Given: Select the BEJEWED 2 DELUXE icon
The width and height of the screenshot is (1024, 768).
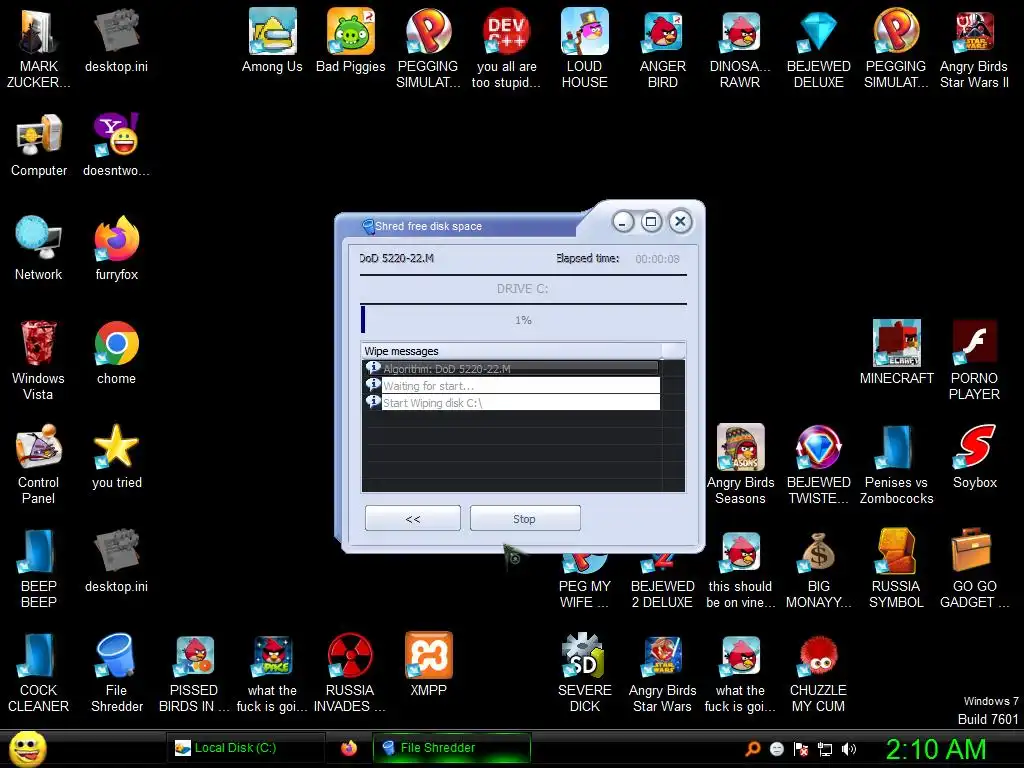Looking at the screenshot, I should tap(663, 581).
